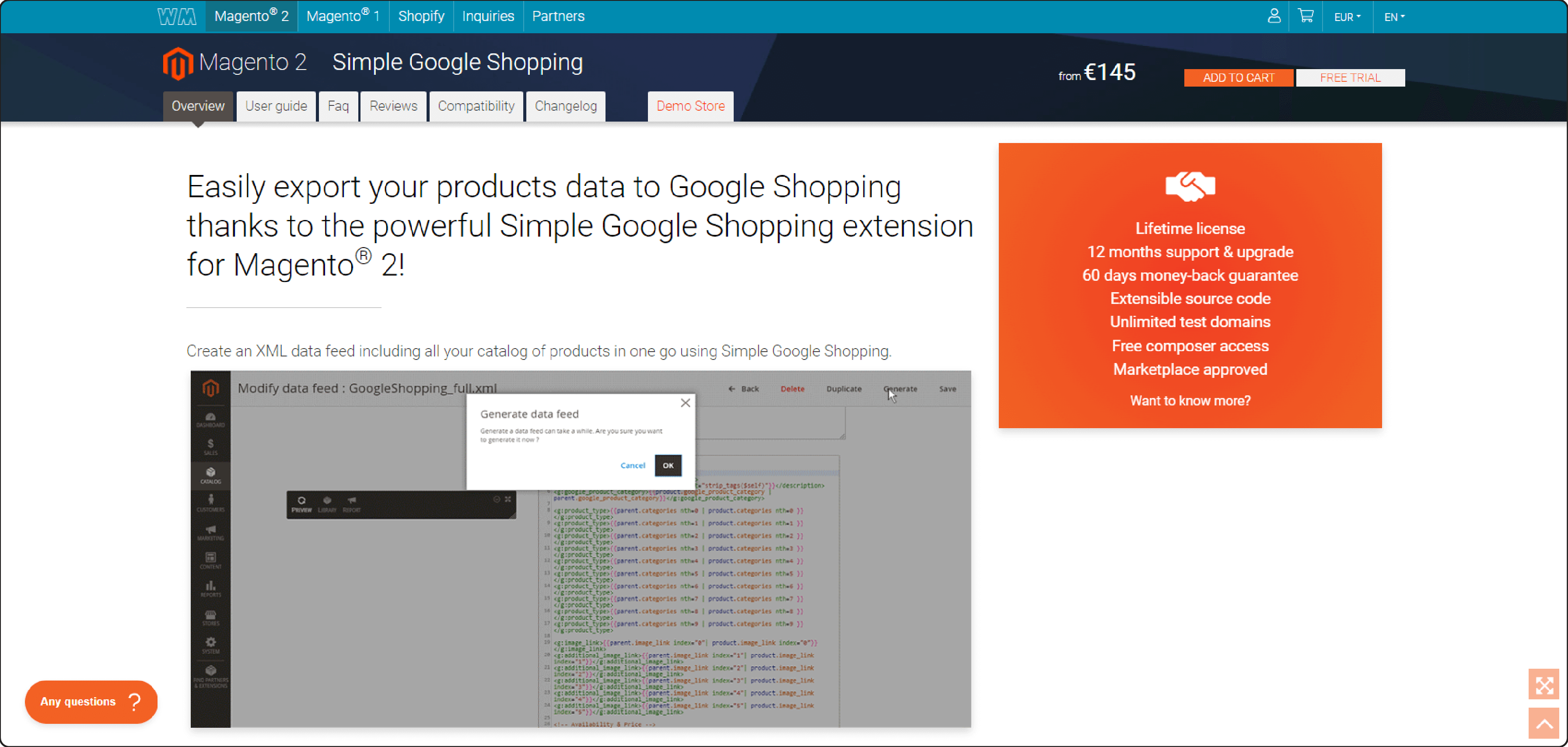Image resolution: width=1568 pixels, height=747 pixels.
Task: Click Dashboard icon in screenshot sidebar
Action: (x=210, y=420)
